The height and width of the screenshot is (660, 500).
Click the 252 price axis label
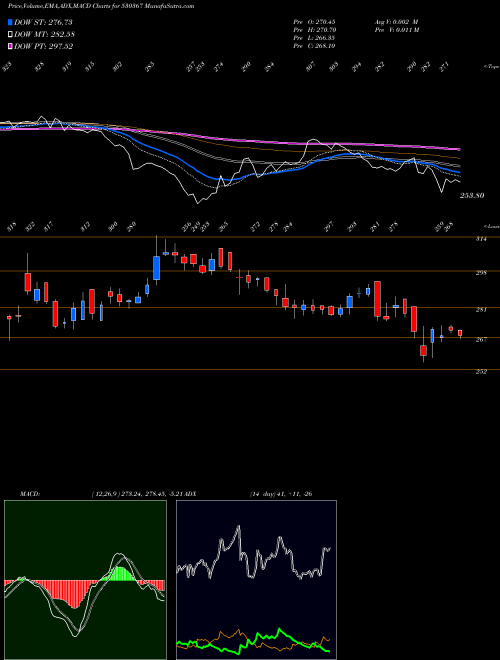coord(482,372)
